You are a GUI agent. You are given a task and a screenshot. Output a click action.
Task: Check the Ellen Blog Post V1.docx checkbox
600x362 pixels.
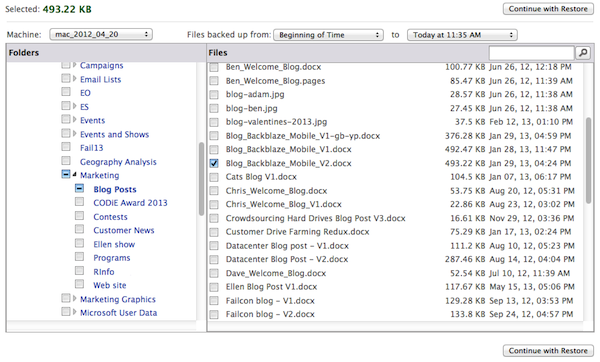214,287
